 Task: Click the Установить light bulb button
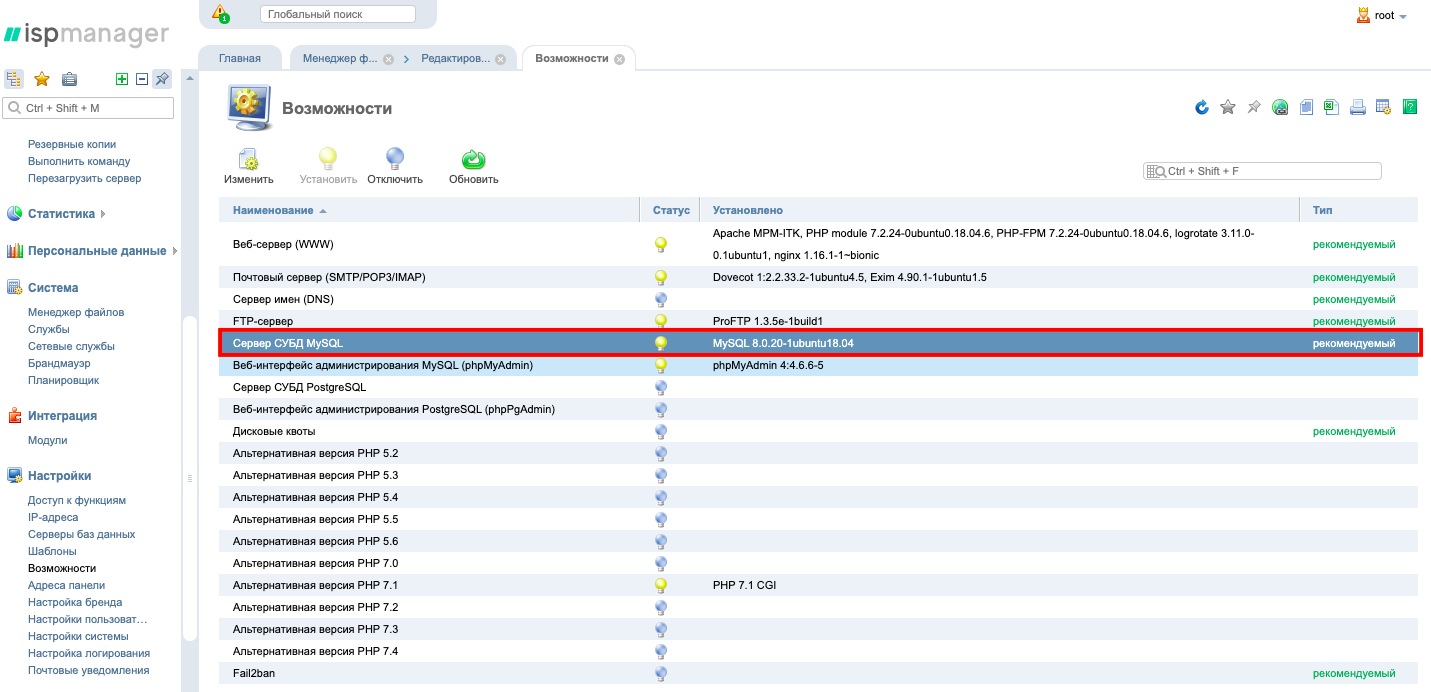[x=328, y=166]
